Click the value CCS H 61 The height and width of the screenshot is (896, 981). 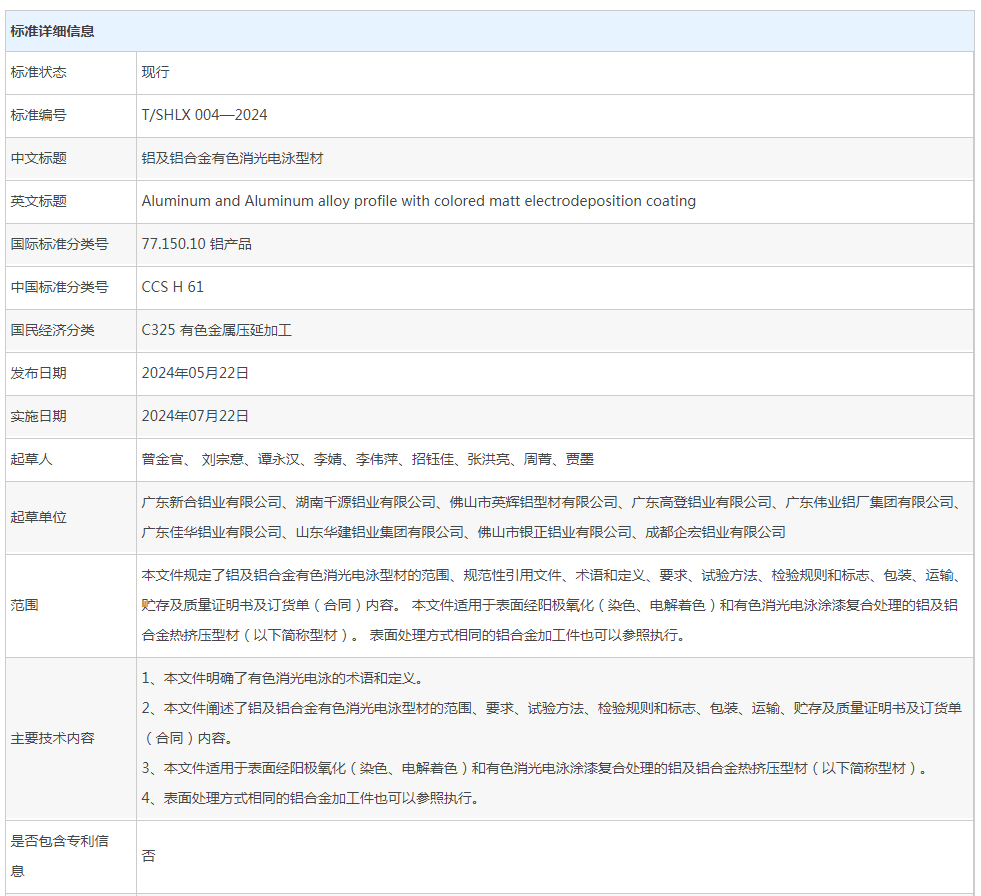click(x=172, y=287)
